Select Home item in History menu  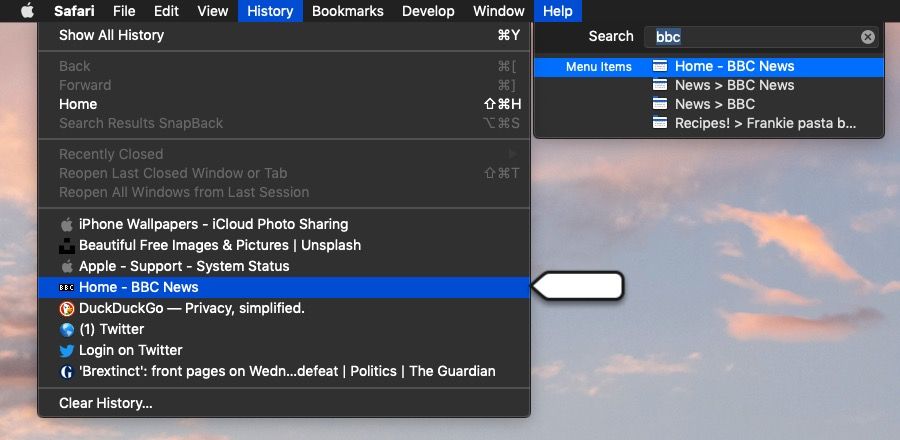(78, 104)
